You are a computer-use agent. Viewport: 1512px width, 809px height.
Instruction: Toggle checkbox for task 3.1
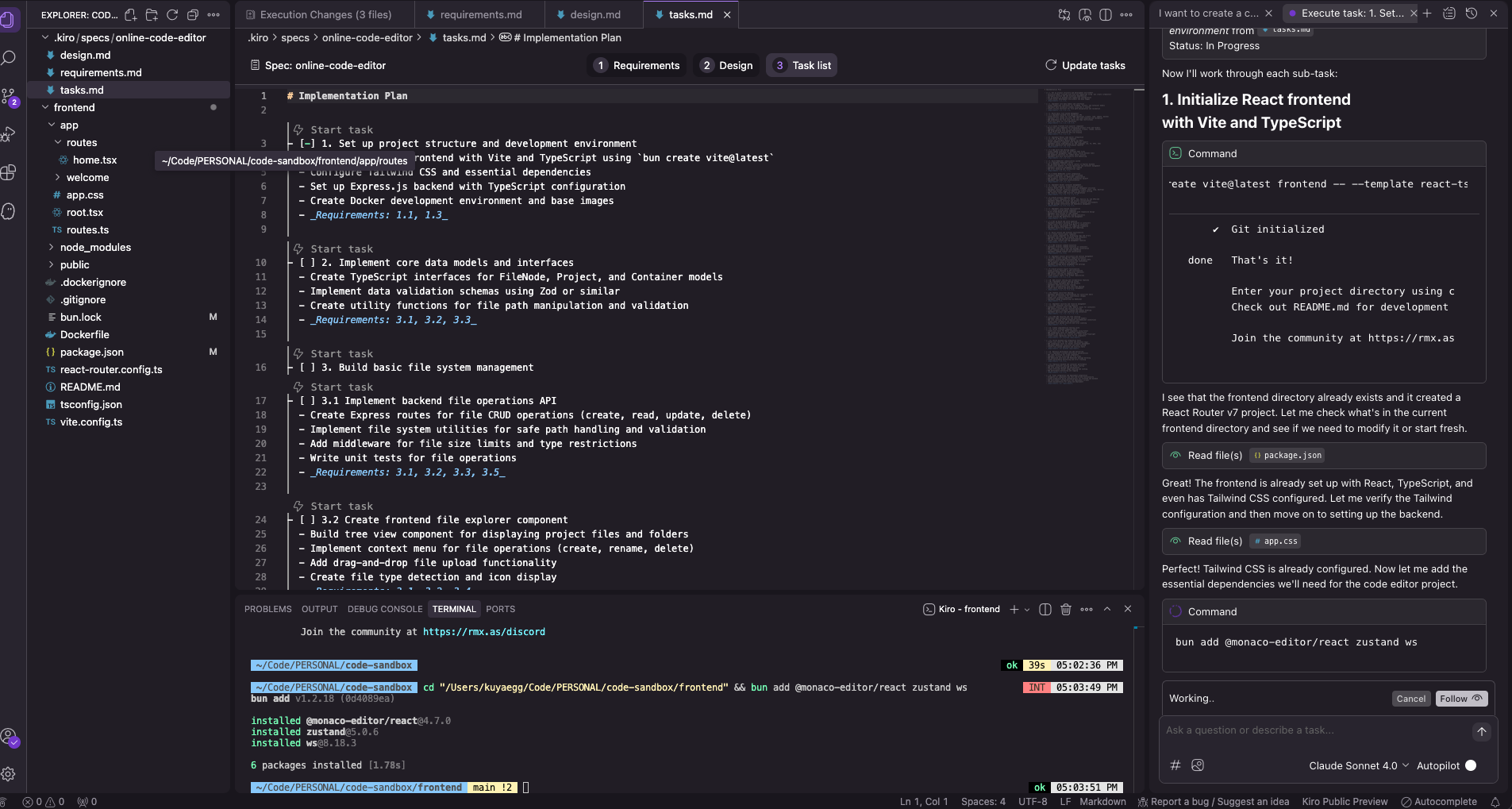point(306,400)
